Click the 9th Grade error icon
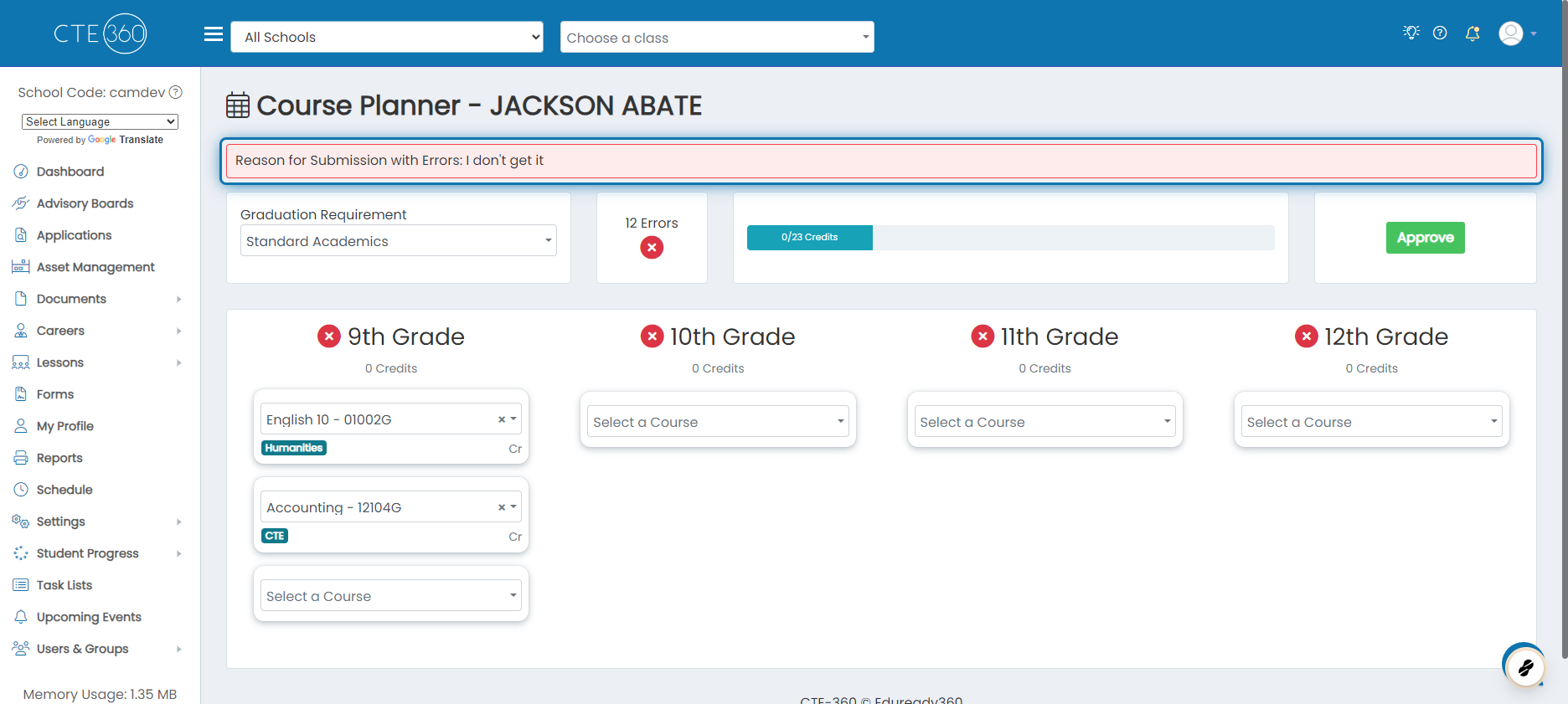Viewport: 1568px width, 704px height. click(329, 337)
